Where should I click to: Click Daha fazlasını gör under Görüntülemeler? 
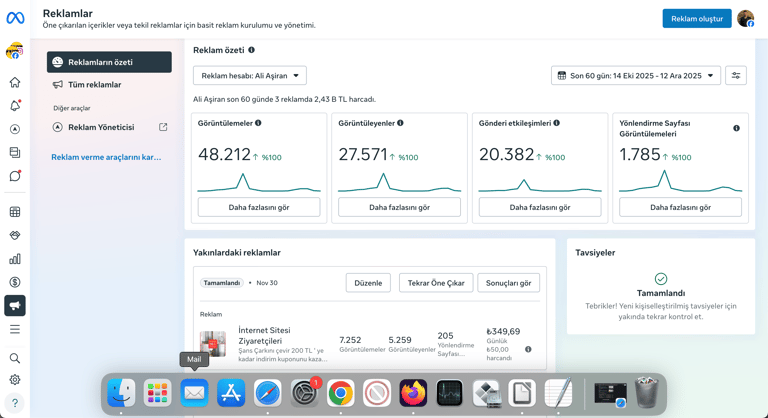point(259,207)
